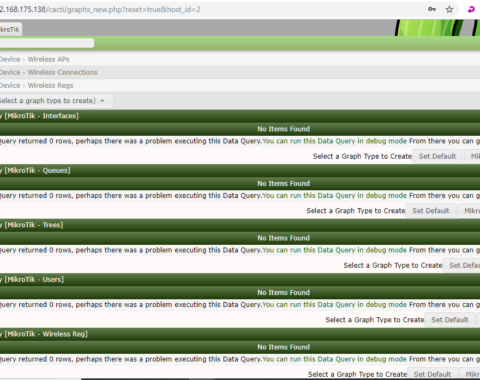
Task: Open the Wireless Reg graph type dropdown
Action: click(x=471, y=374)
